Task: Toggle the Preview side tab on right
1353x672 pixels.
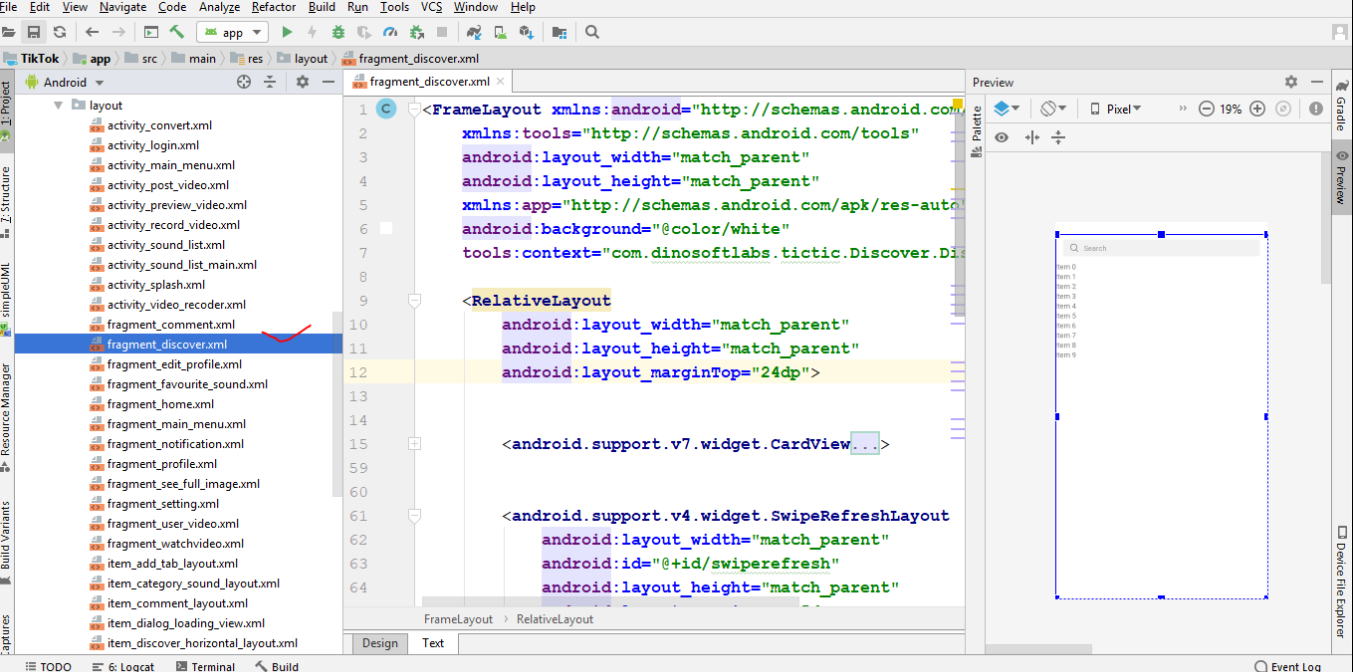Action: [1341, 178]
